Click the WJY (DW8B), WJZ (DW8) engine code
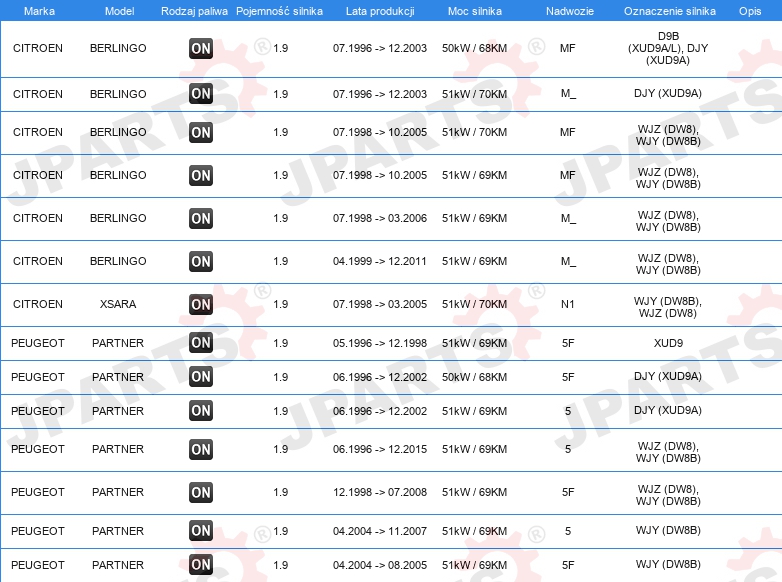 click(x=668, y=307)
